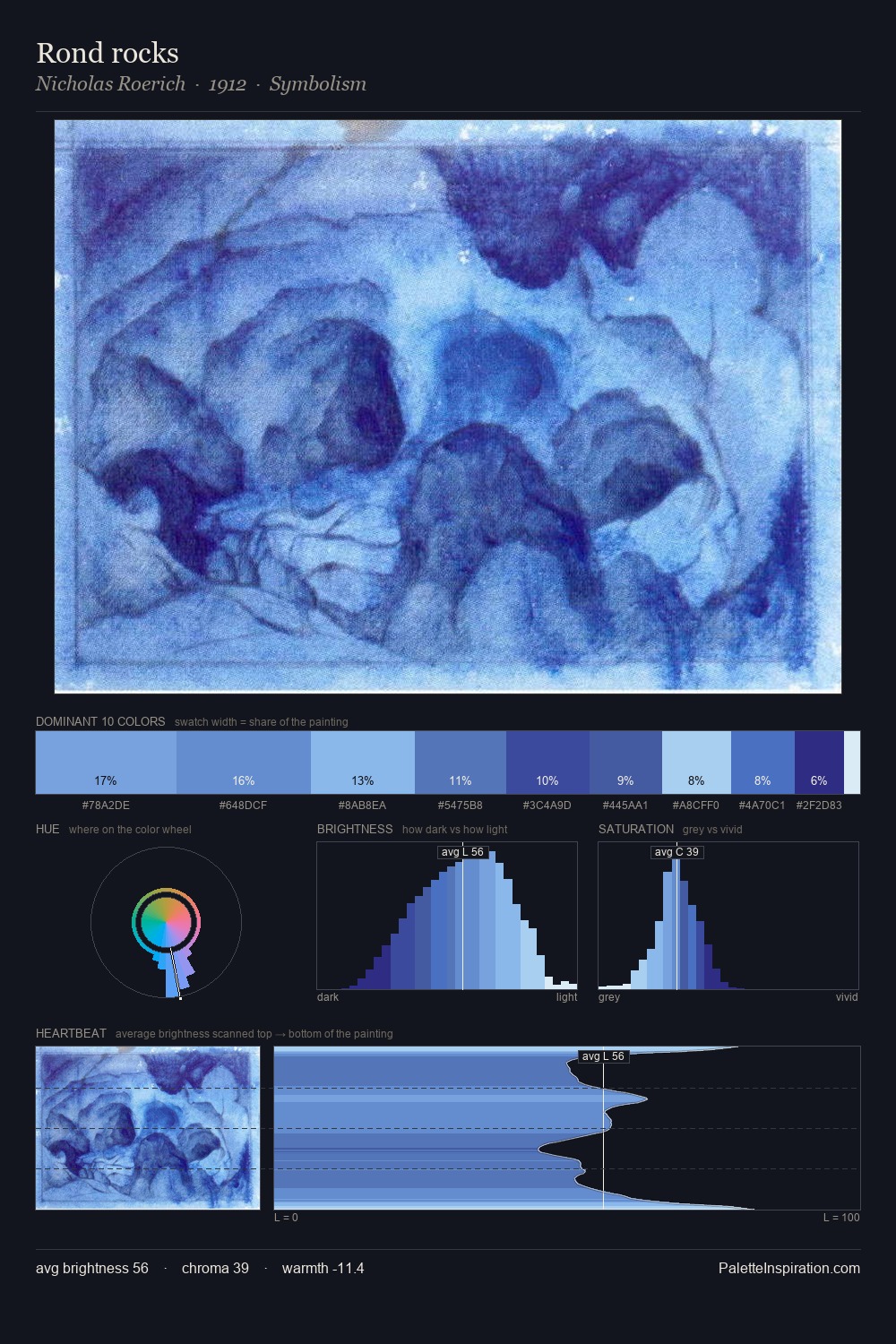This screenshot has width=896, height=1344.
Task: Click the artist name Nicholas Roerich
Action: click(110, 84)
